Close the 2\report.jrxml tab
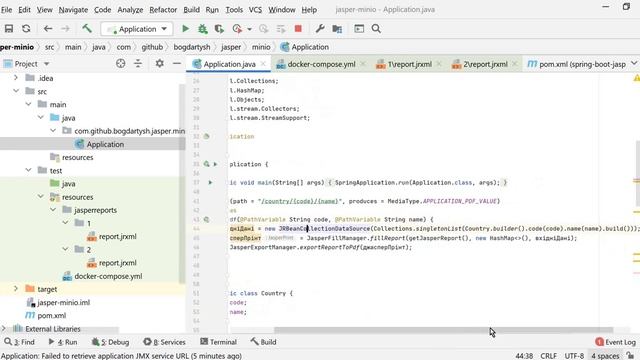The width and height of the screenshot is (640, 360). pos(514,64)
